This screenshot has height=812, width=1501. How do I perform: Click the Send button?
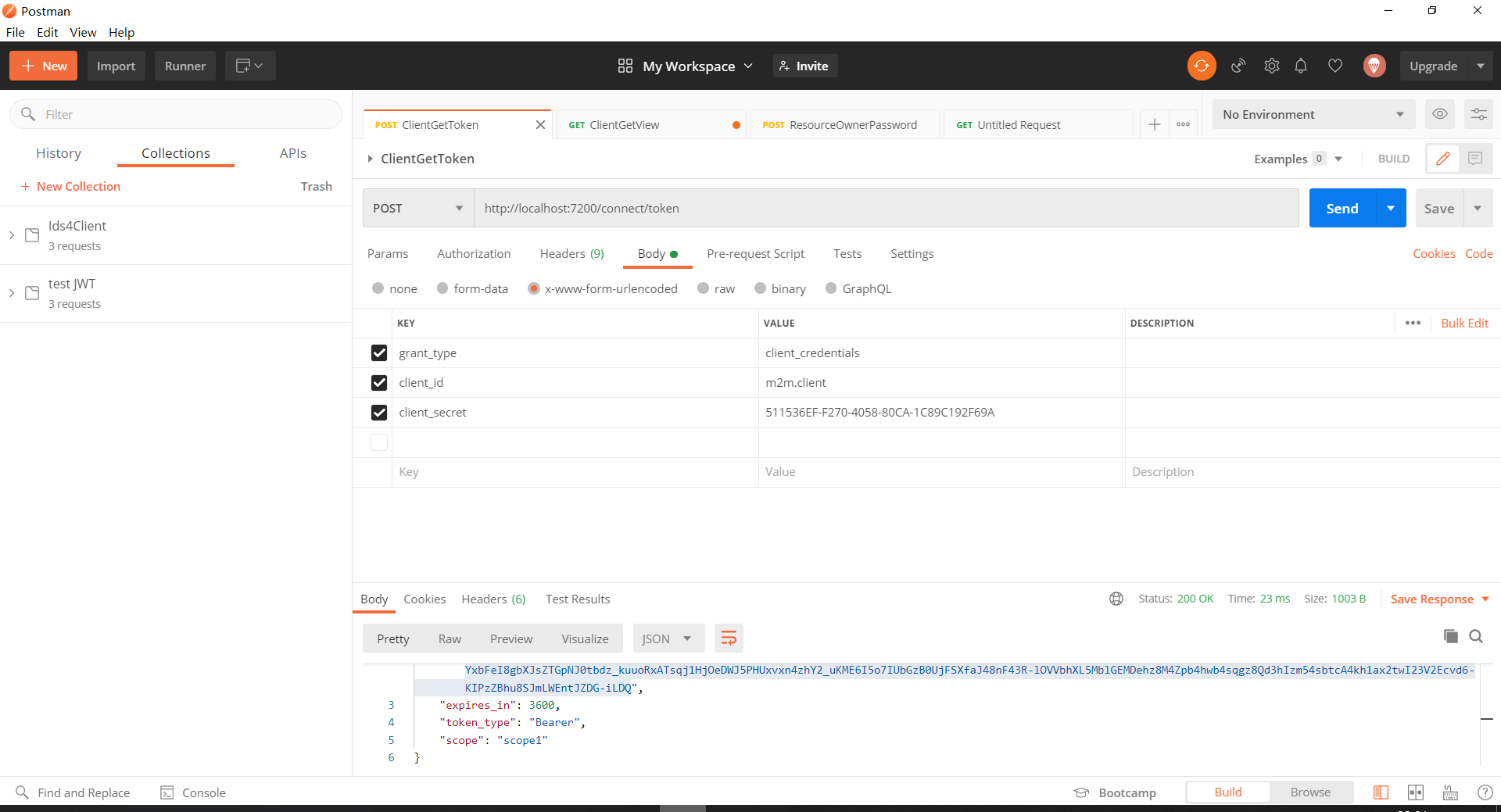pyautogui.click(x=1342, y=208)
